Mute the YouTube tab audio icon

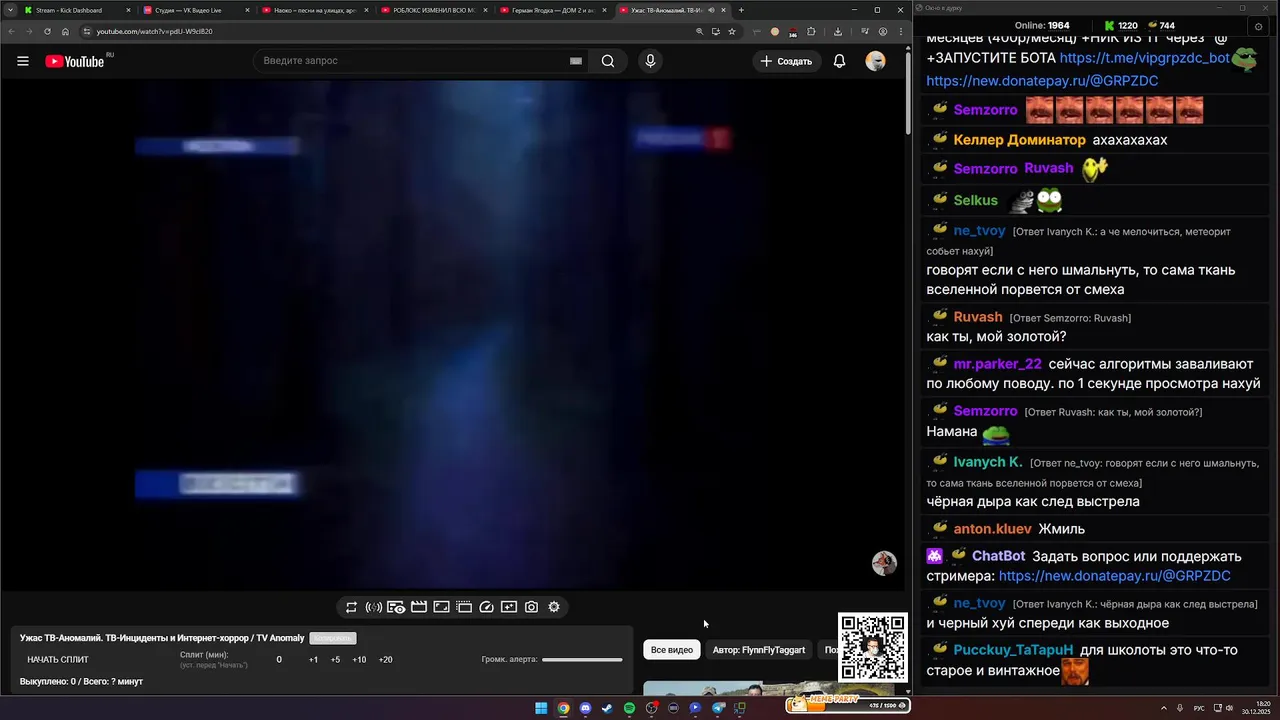pyautogui.click(x=712, y=10)
